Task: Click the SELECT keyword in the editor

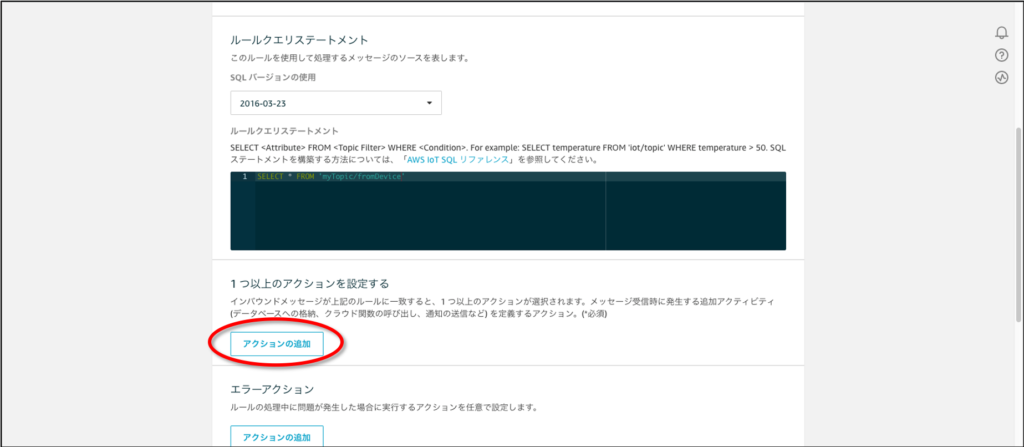Action: 270,177
